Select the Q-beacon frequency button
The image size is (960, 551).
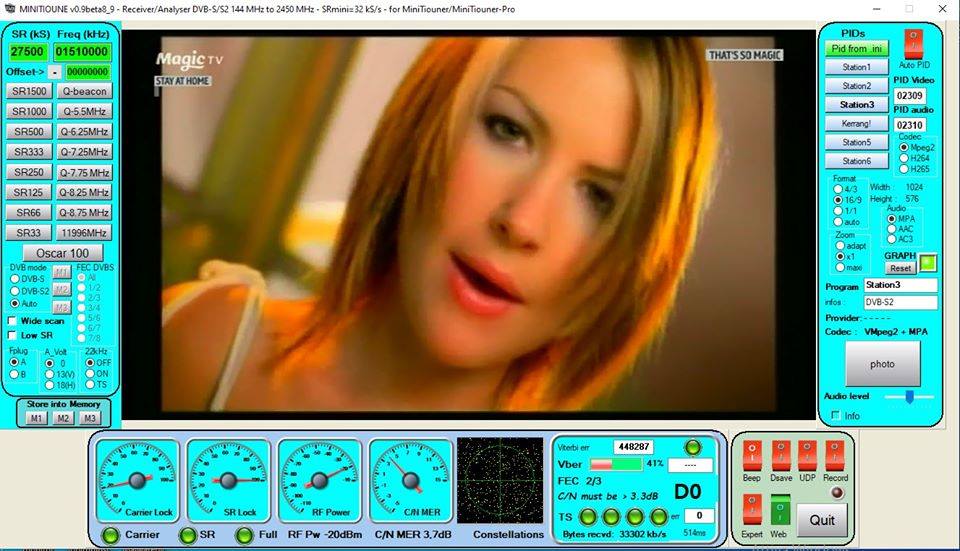pos(84,91)
